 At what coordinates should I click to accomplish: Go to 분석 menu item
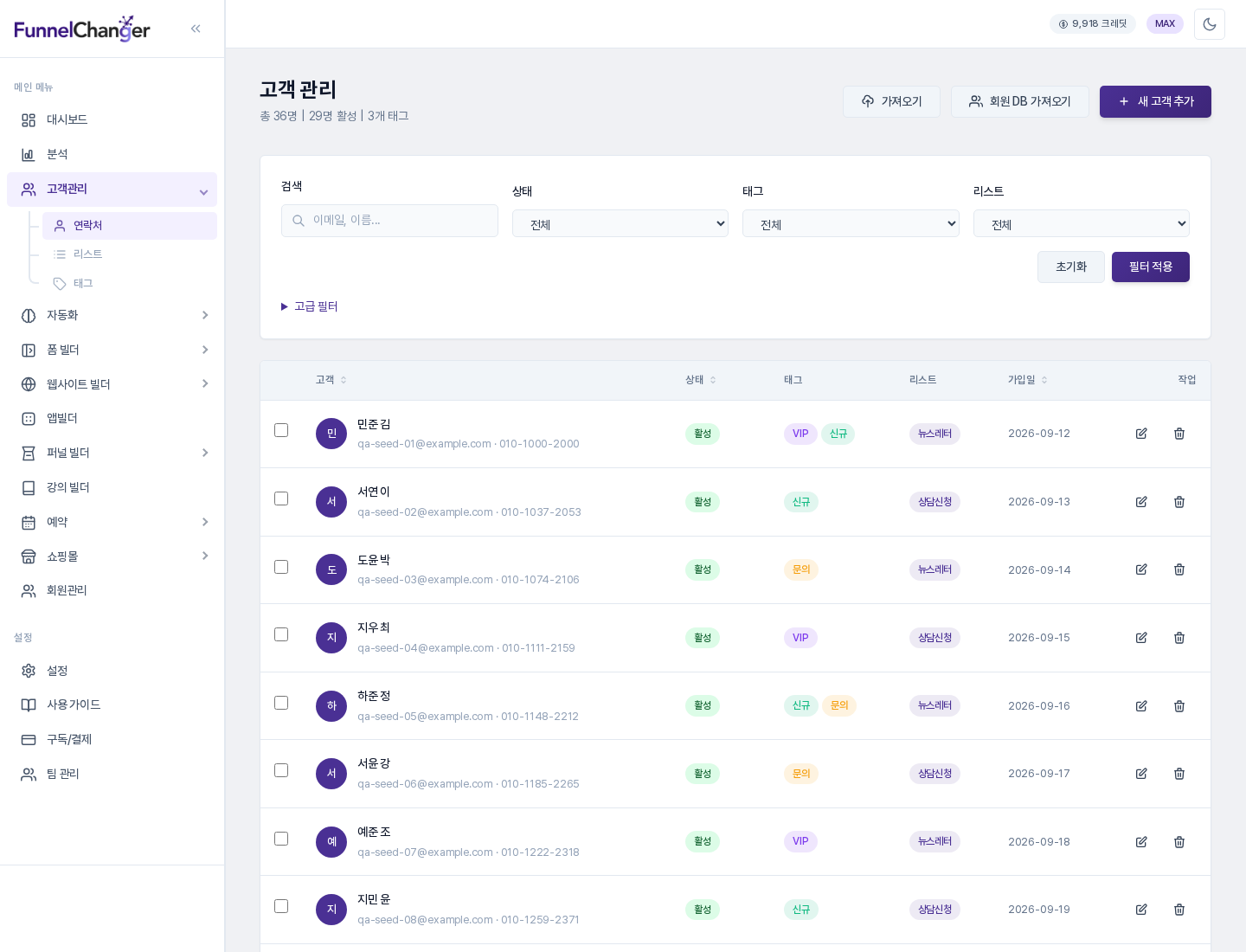pyautogui.click(x=112, y=155)
